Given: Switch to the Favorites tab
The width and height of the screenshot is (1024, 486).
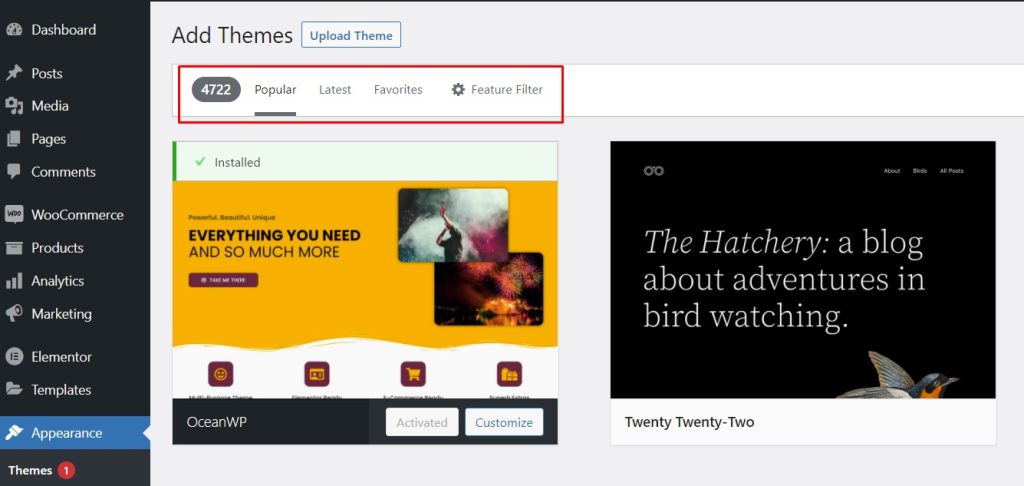Looking at the screenshot, I should coord(398,89).
